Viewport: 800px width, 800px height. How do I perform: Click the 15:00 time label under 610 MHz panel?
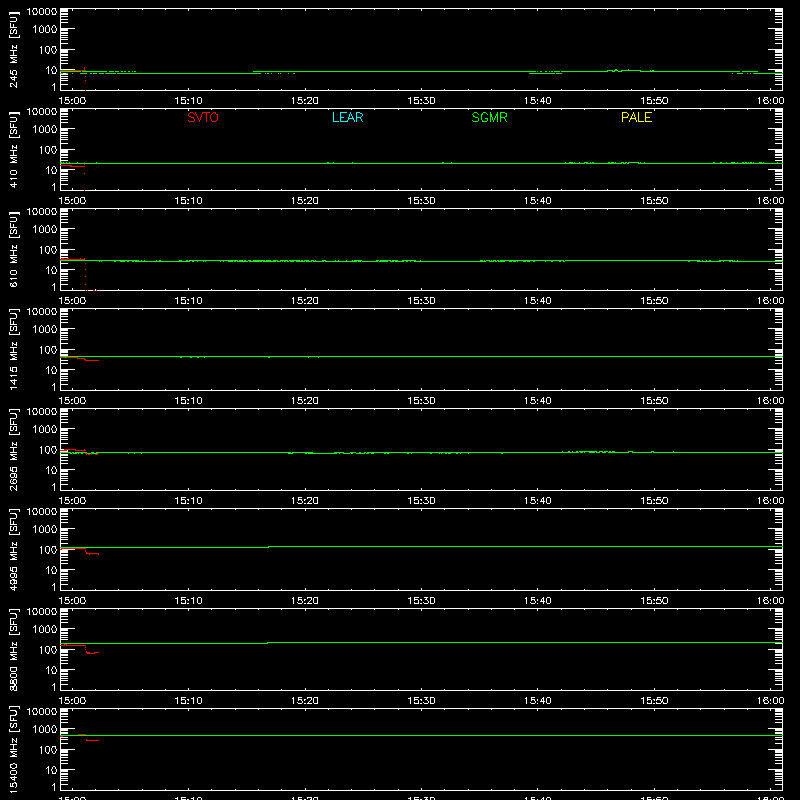72,301
